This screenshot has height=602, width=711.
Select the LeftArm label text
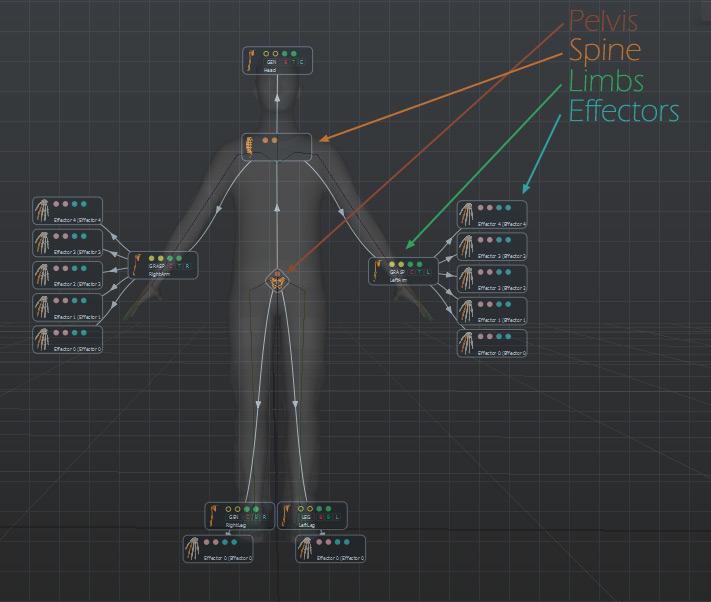(398, 281)
